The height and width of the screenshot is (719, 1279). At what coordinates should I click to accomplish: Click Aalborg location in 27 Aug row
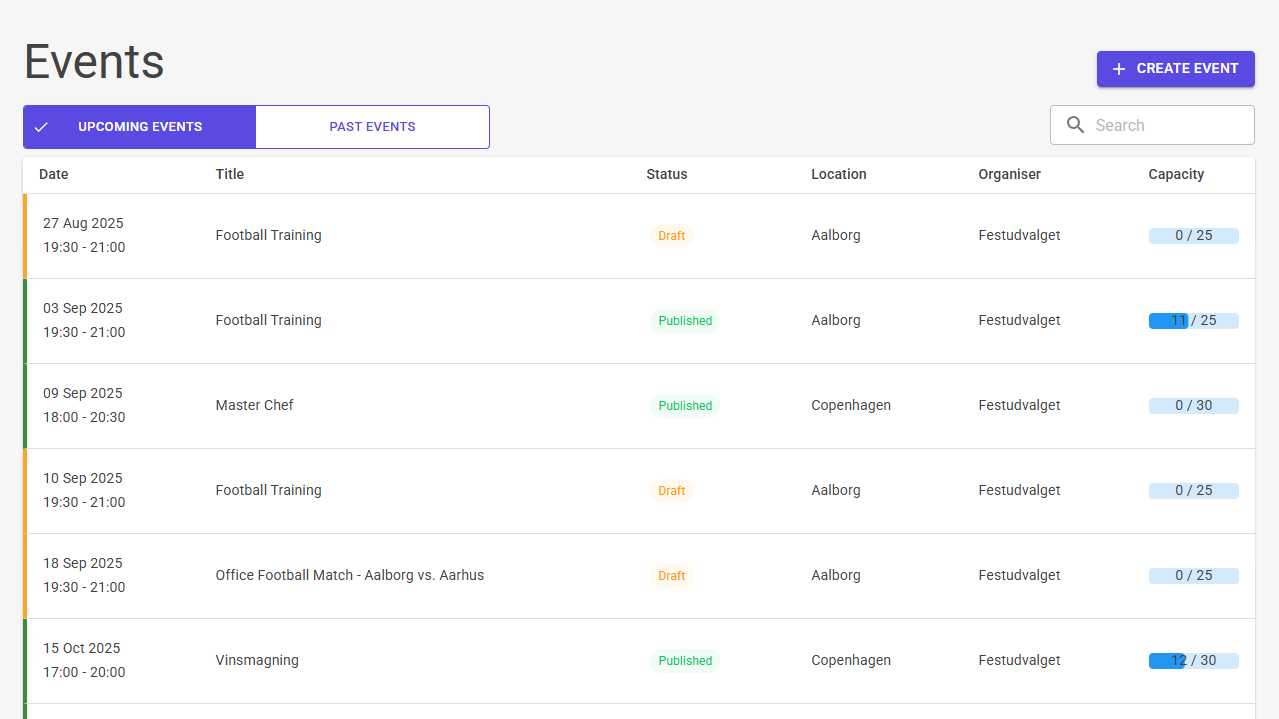tap(836, 236)
